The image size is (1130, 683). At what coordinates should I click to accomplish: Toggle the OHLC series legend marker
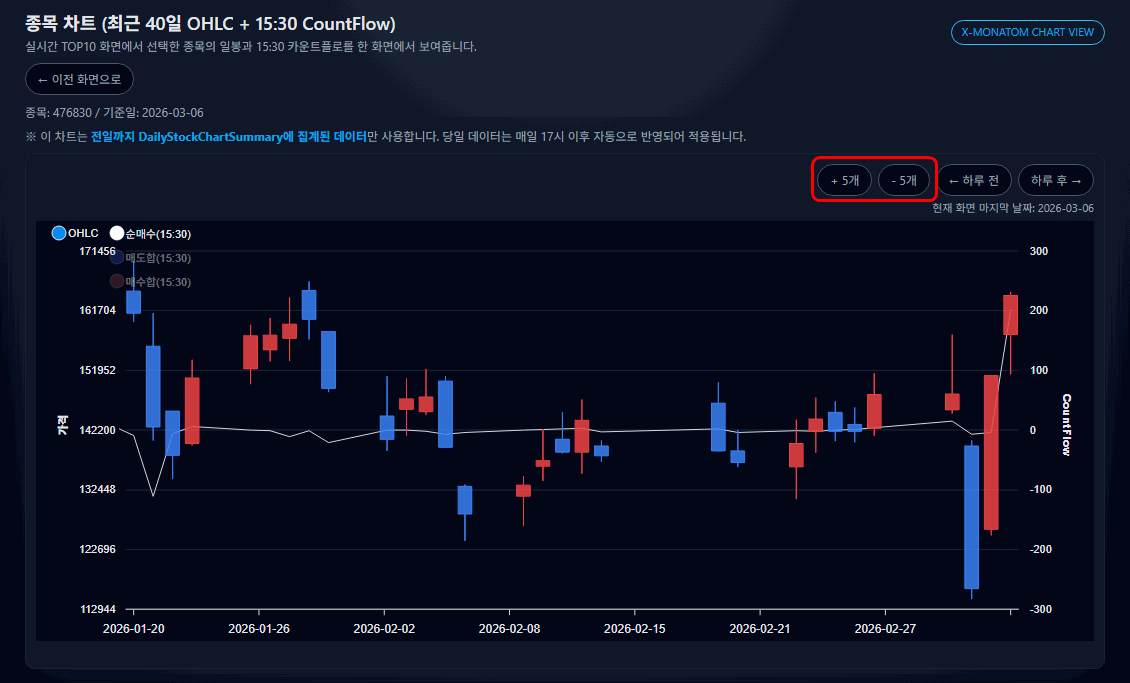[59, 233]
